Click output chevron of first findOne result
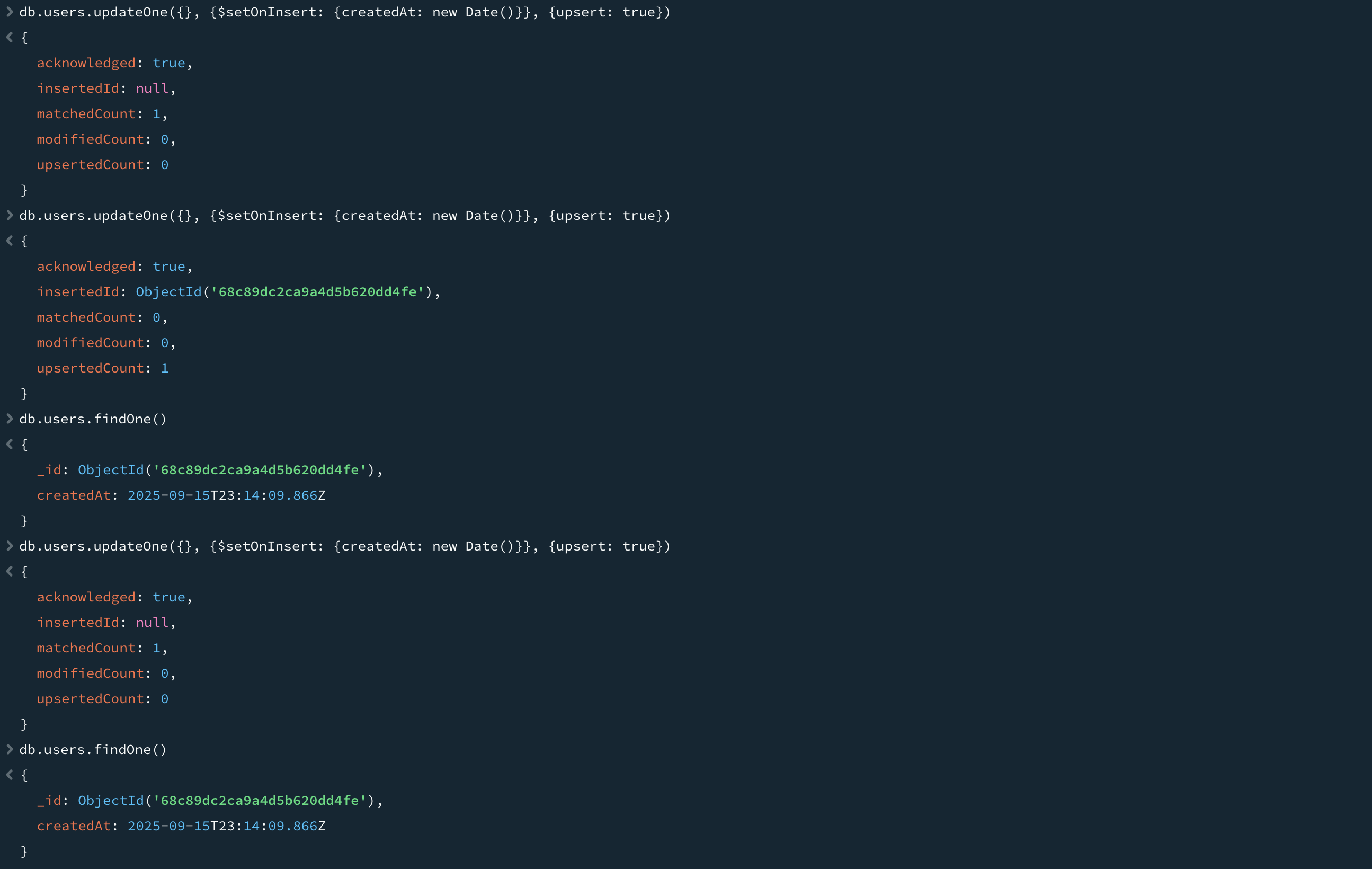The width and height of the screenshot is (1372, 869). [x=10, y=444]
